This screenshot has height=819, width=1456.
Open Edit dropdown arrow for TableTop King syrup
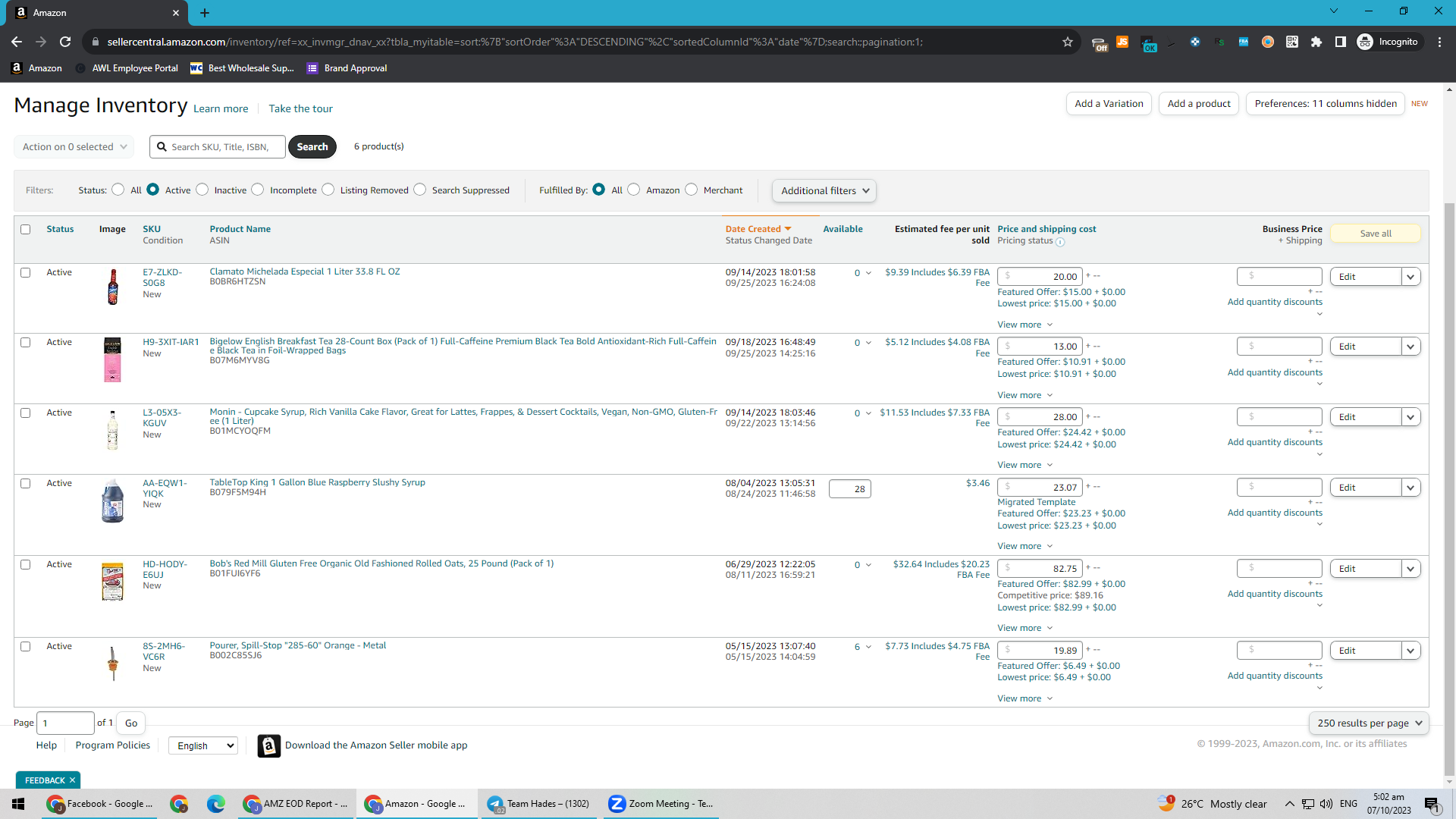click(x=1410, y=488)
